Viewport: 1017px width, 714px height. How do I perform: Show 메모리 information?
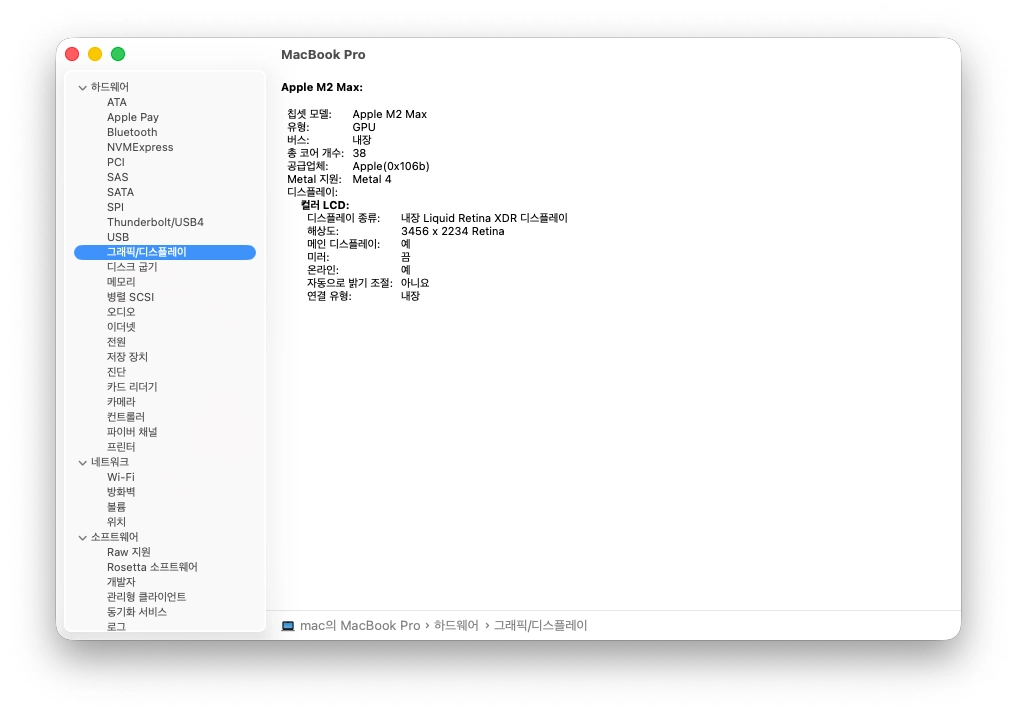click(121, 282)
